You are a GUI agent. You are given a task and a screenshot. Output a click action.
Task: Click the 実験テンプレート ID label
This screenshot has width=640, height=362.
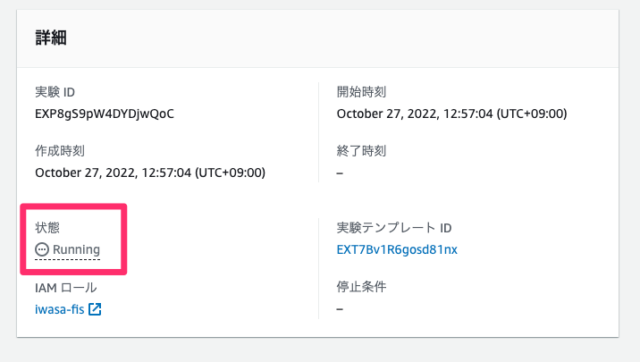tap(394, 227)
